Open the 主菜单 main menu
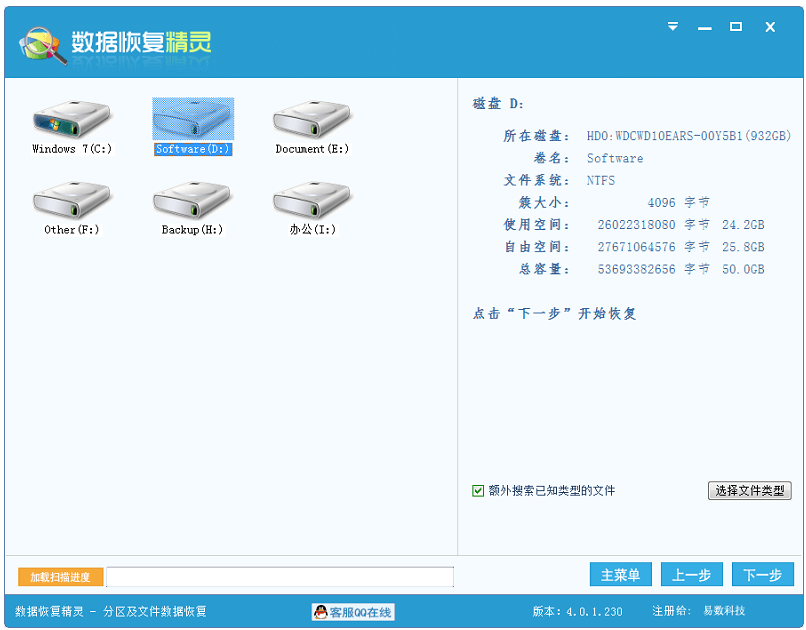 (620, 574)
